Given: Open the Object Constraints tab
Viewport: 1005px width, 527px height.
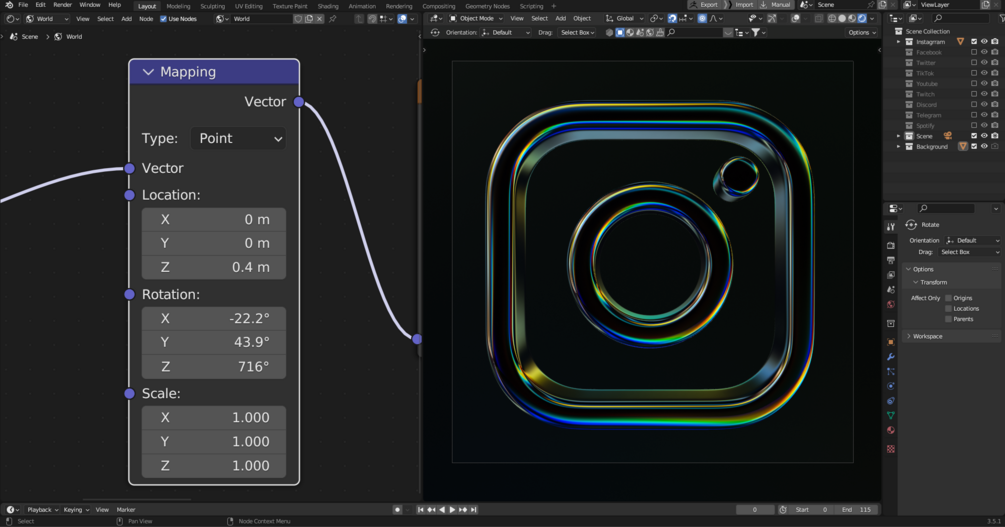Looking at the screenshot, I should tap(891, 401).
